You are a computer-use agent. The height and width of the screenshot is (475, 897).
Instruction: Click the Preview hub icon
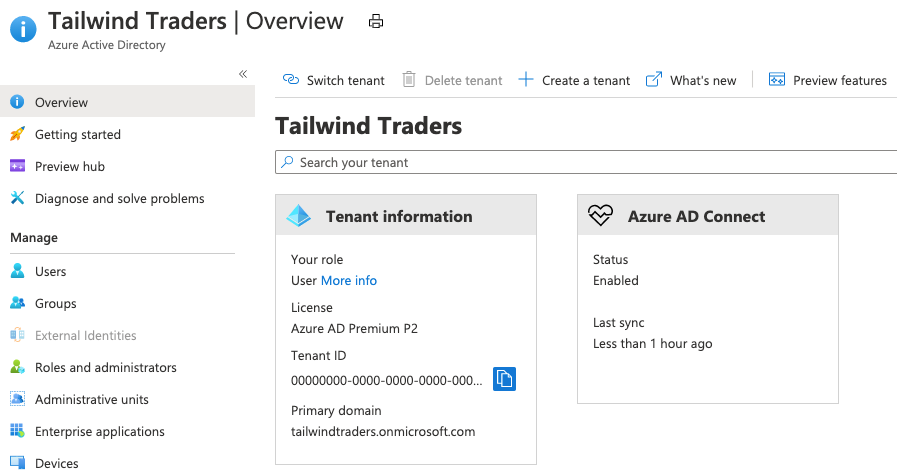pyautogui.click(x=17, y=166)
